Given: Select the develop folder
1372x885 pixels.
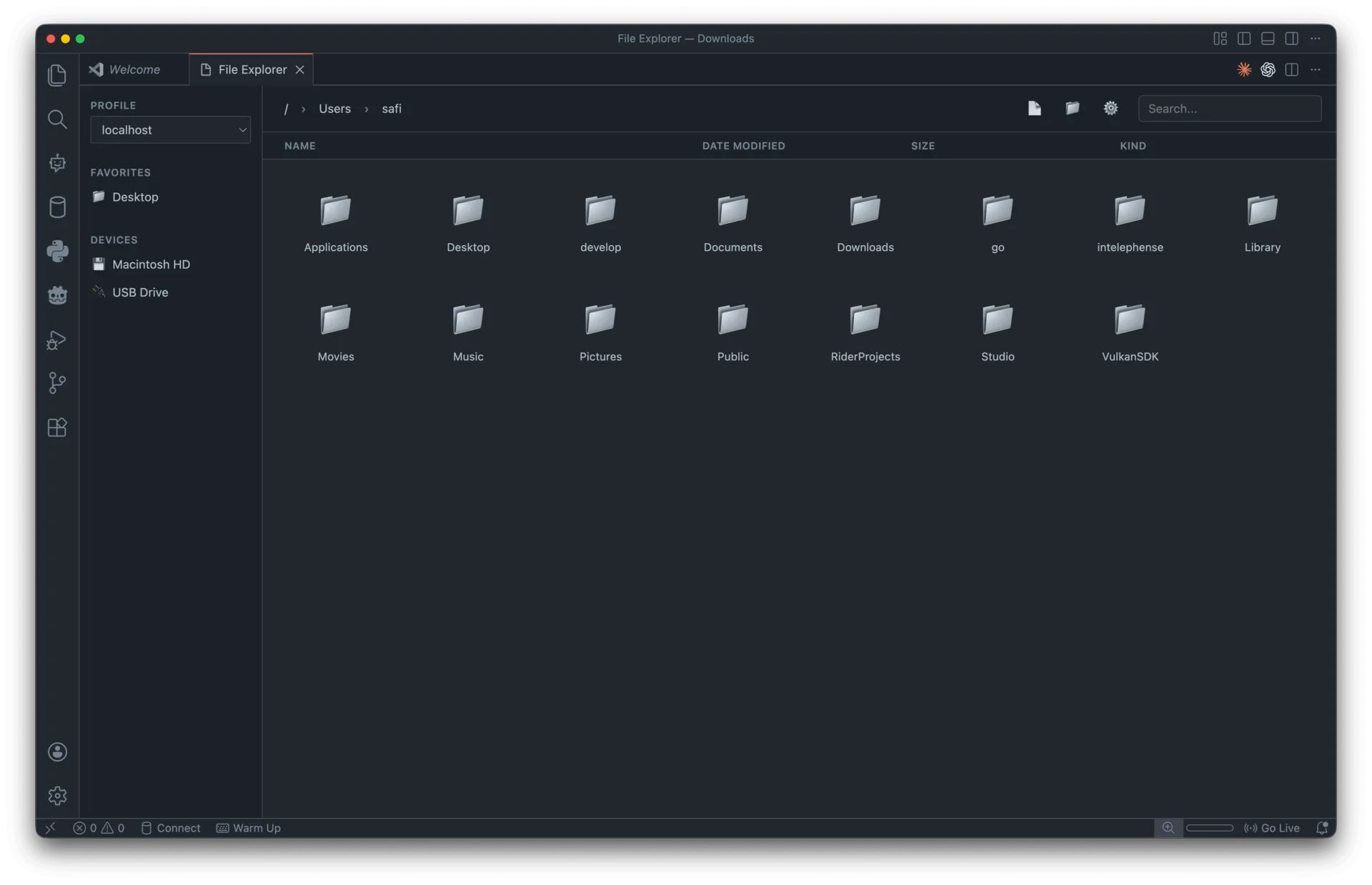Looking at the screenshot, I should (600, 222).
